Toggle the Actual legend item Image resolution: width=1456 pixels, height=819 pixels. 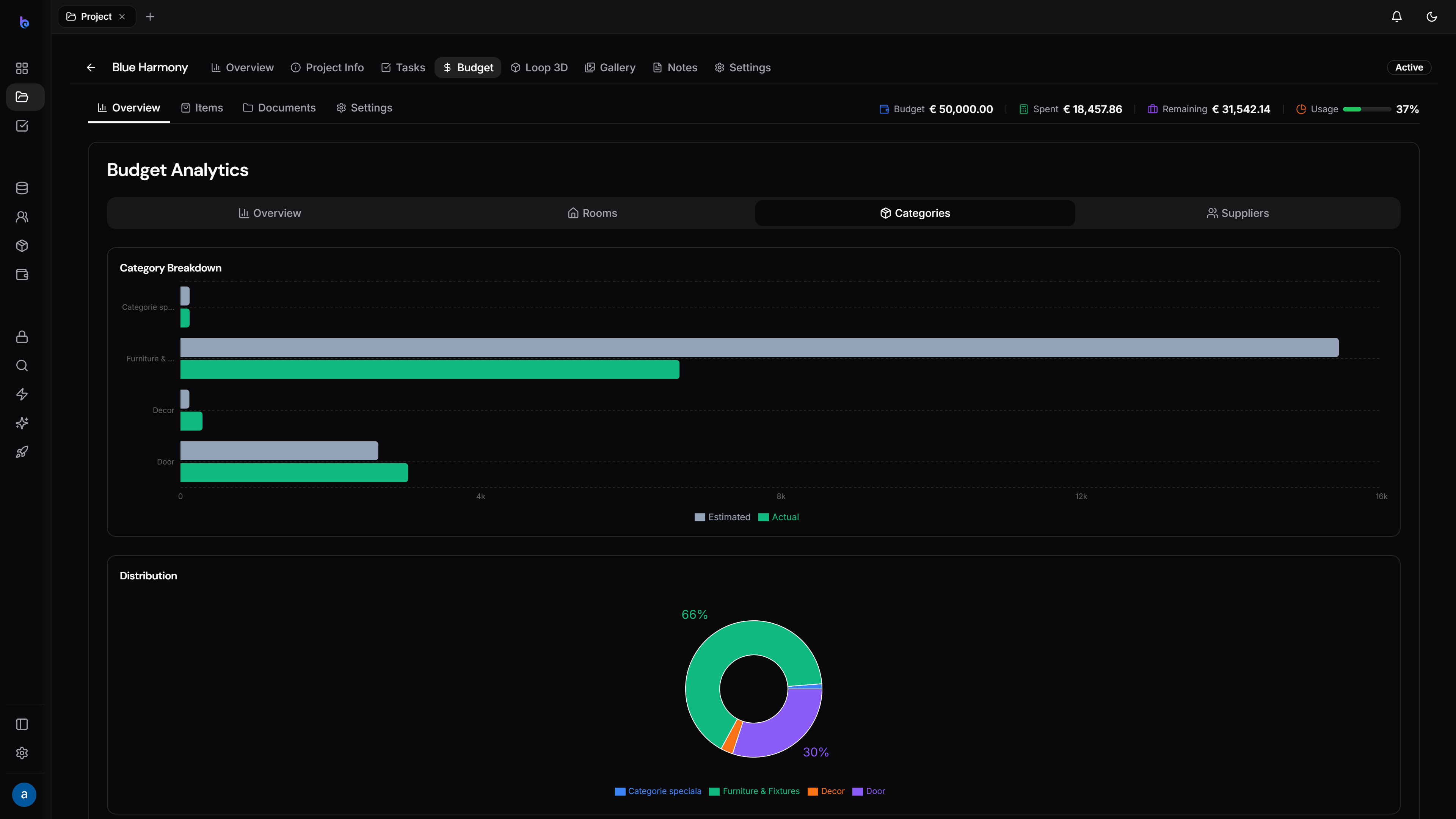pos(778,517)
